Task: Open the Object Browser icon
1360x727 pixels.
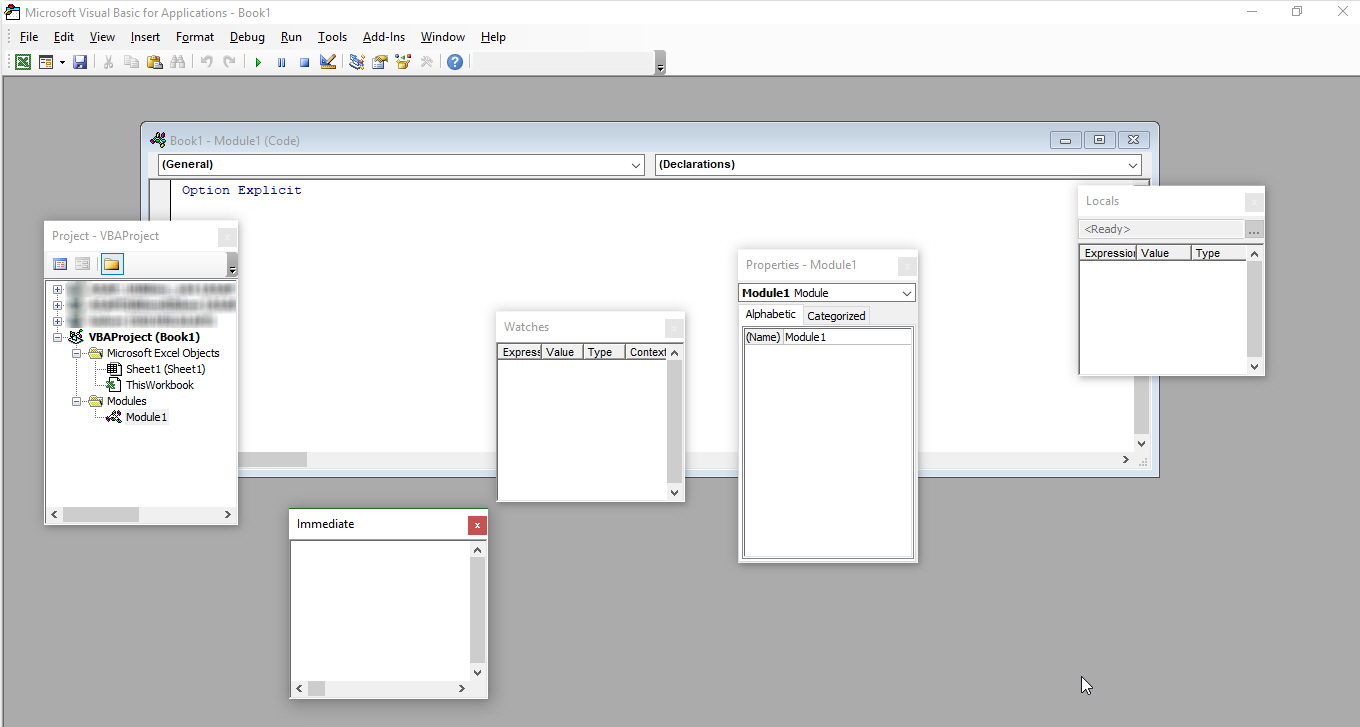Action: pos(403,62)
